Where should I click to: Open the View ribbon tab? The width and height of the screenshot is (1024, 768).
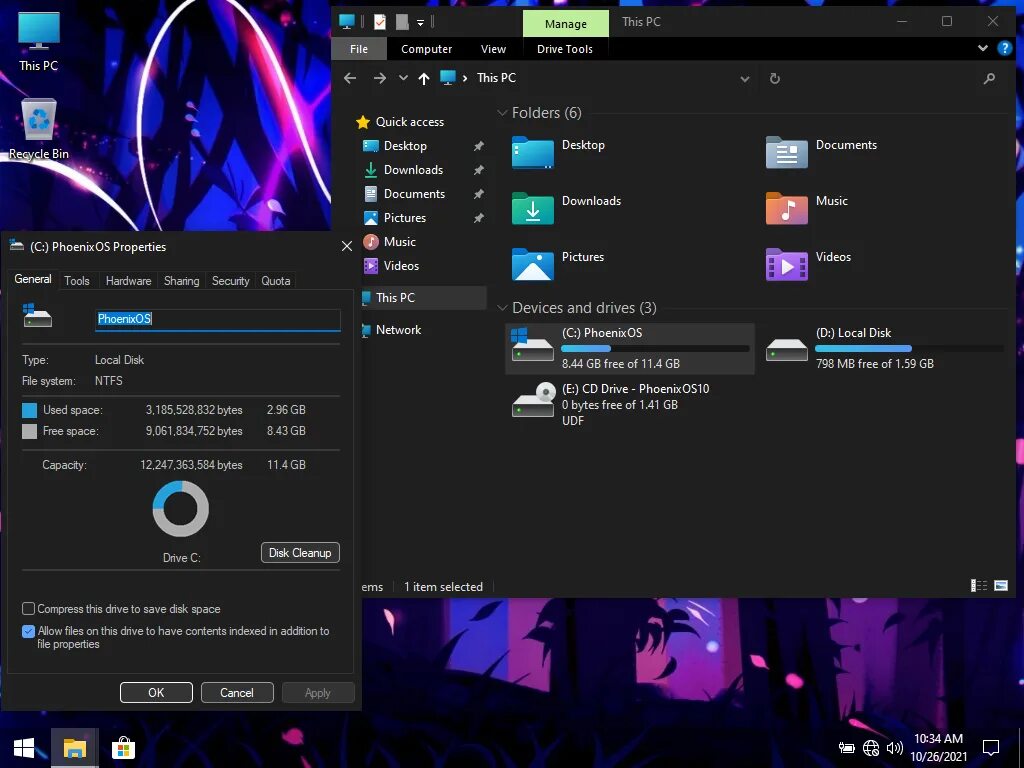click(493, 49)
